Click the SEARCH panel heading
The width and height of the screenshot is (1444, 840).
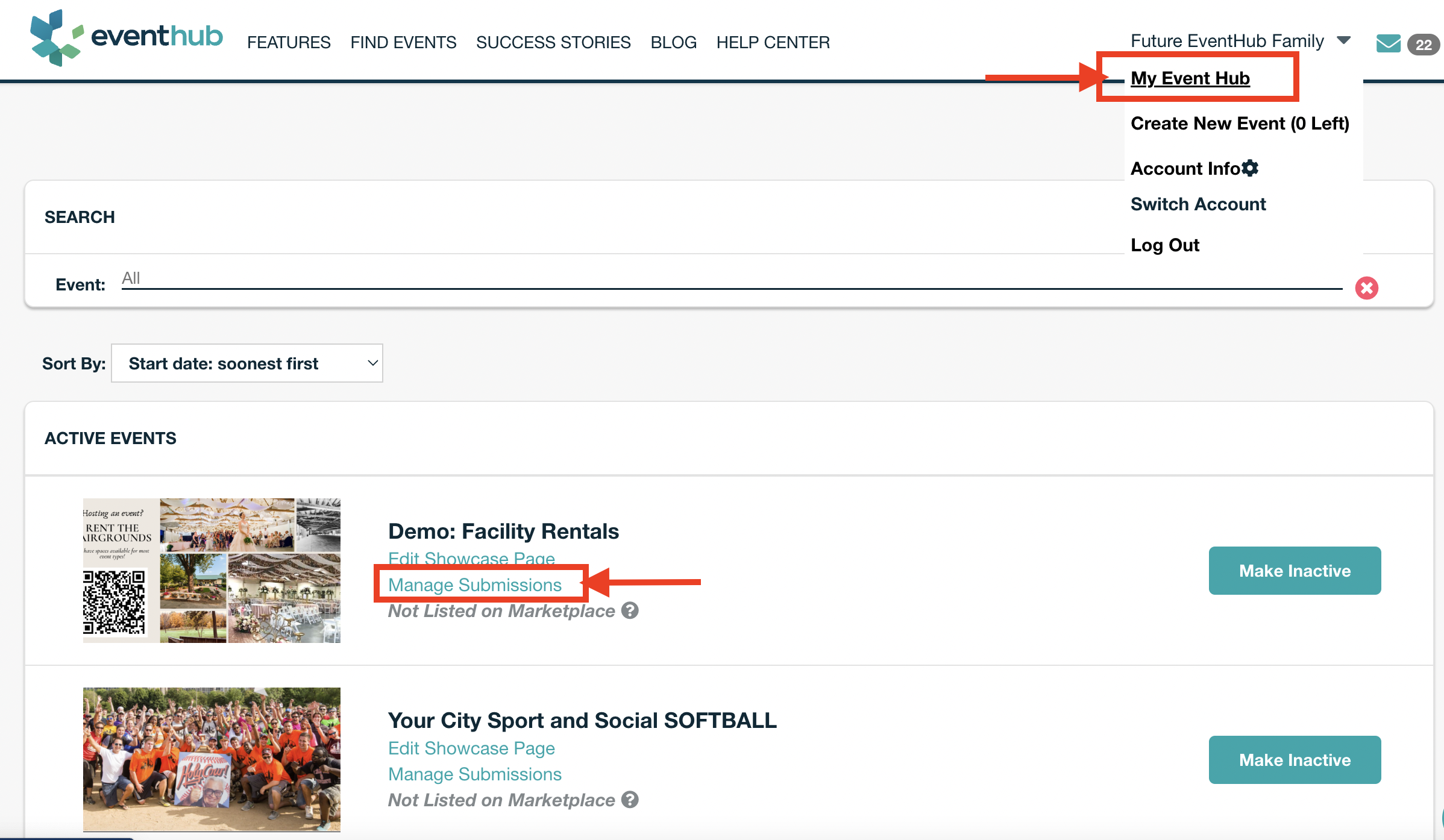pyautogui.click(x=80, y=217)
